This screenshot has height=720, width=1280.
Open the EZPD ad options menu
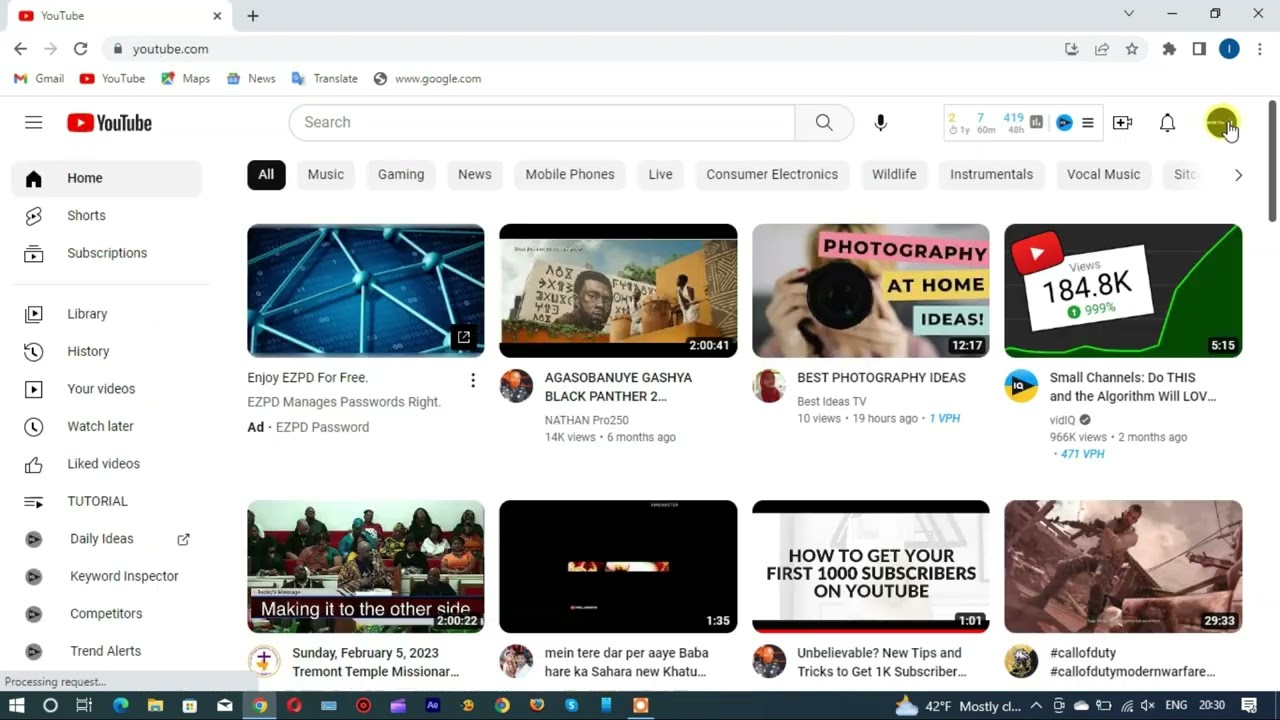[x=473, y=380]
